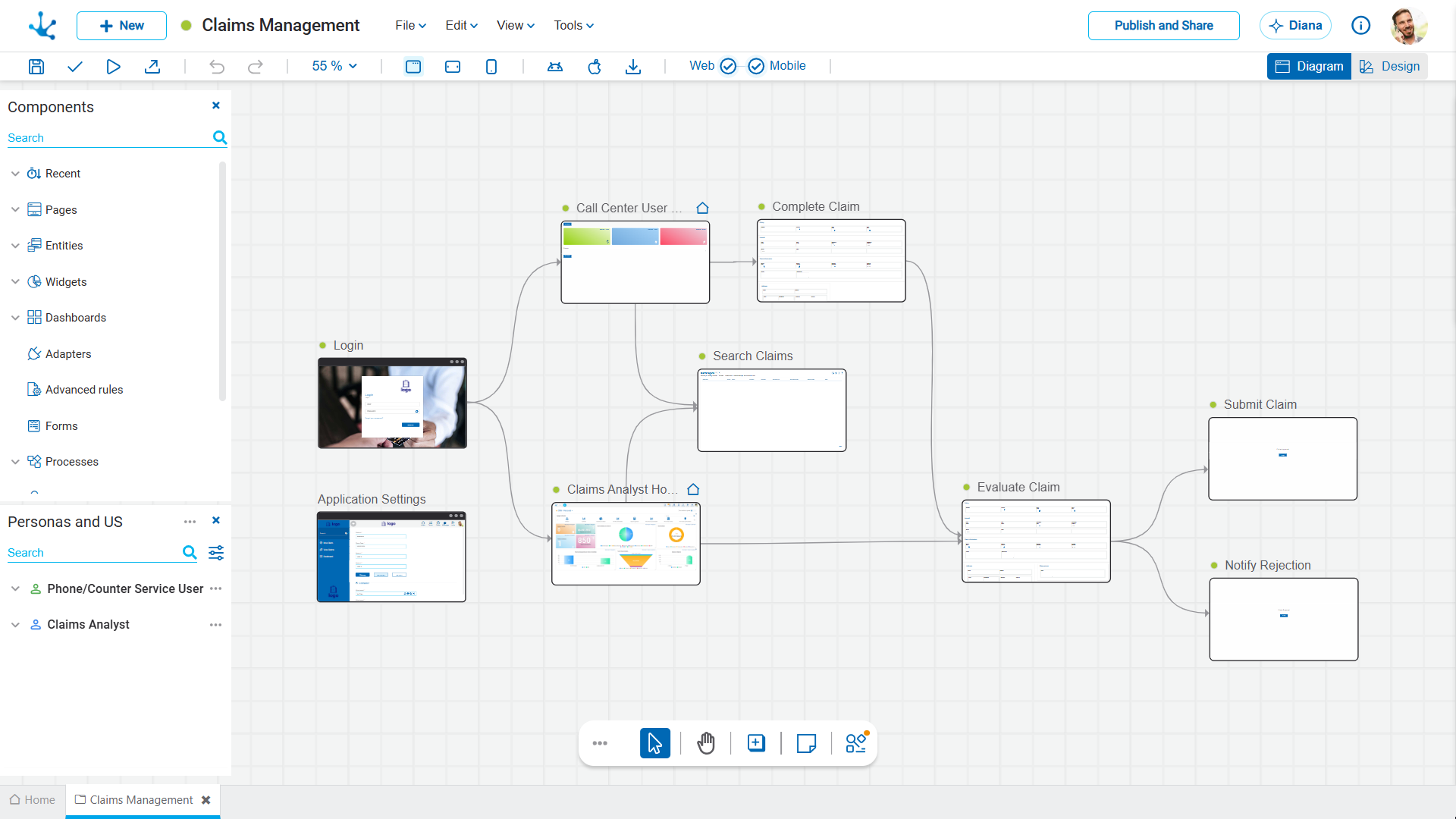The height and width of the screenshot is (819, 1456).
Task: Select the sticky note tool
Action: point(806,743)
